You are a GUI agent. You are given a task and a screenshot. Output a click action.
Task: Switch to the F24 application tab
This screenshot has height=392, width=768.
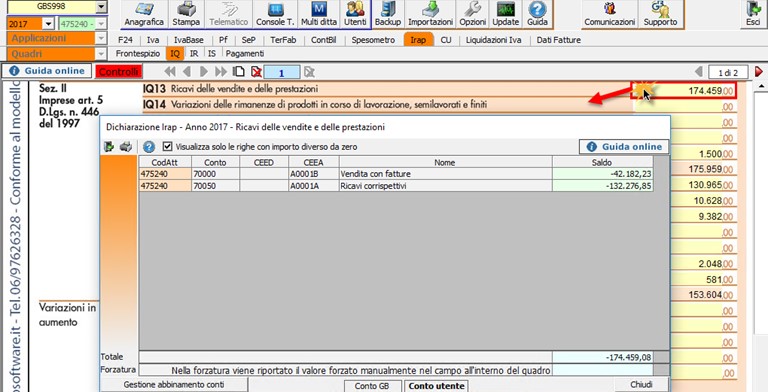tap(125, 40)
